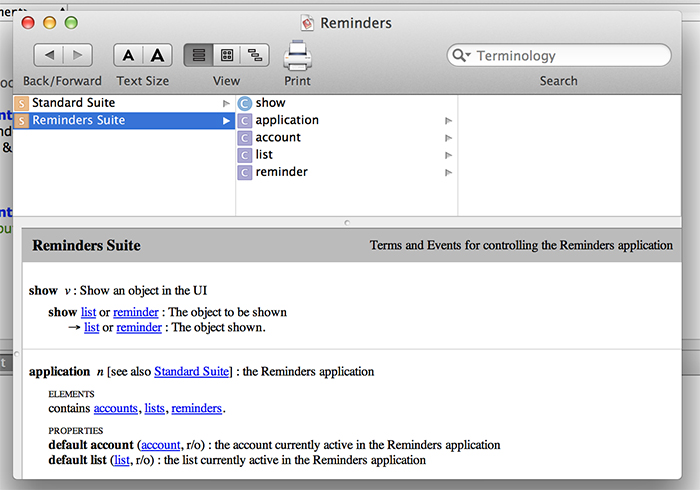The image size is (700, 490).
Task: Click the class icon beside list
Action: [x=245, y=155]
